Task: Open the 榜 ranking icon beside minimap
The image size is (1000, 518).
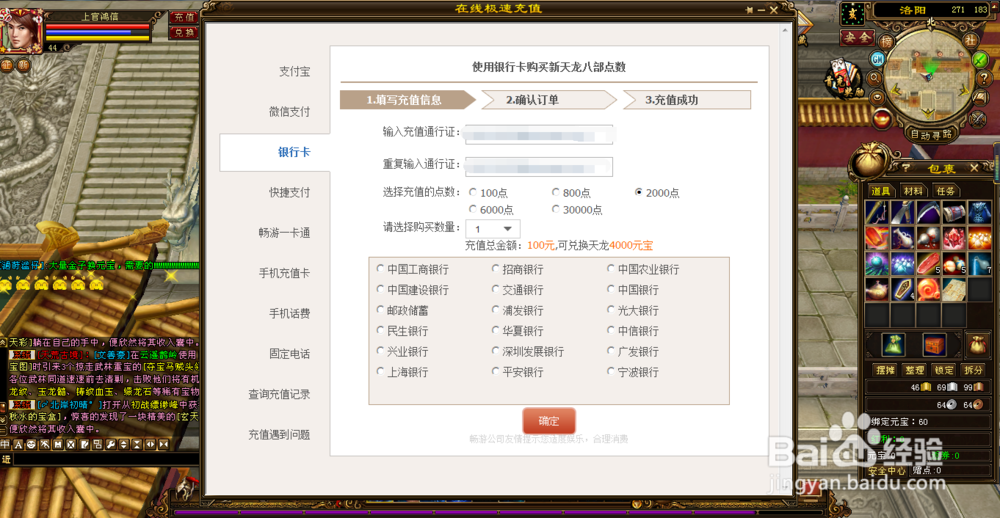Action: point(886,41)
